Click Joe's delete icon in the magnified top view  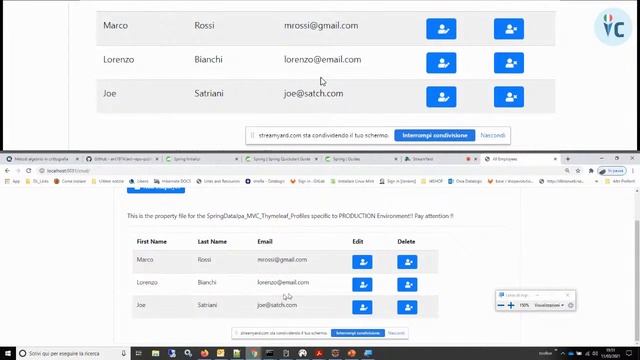(x=509, y=97)
